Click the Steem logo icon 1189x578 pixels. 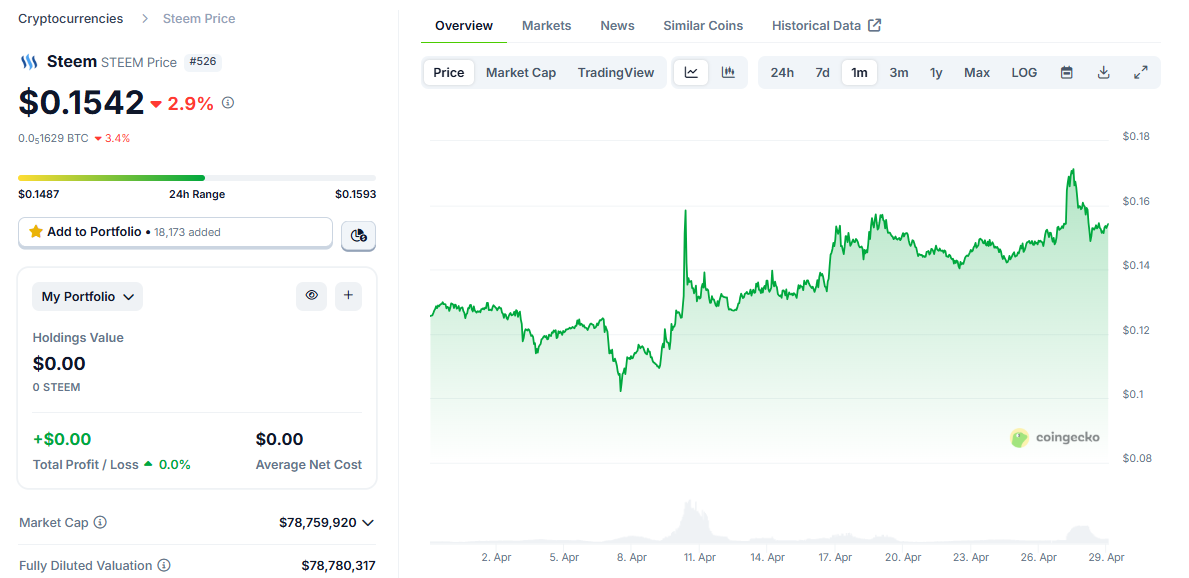point(29,62)
